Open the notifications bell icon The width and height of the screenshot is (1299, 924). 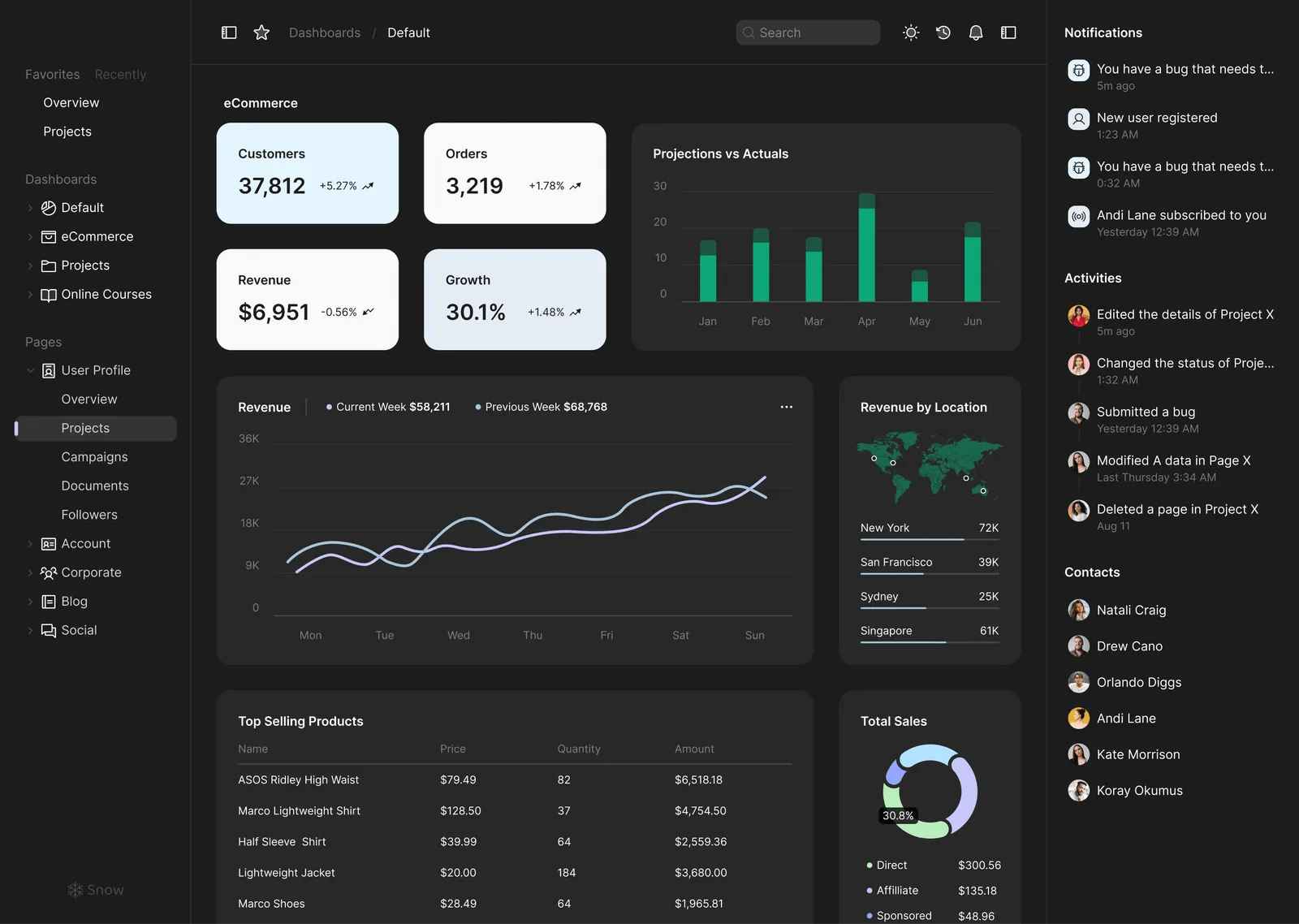click(x=976, y=32)
